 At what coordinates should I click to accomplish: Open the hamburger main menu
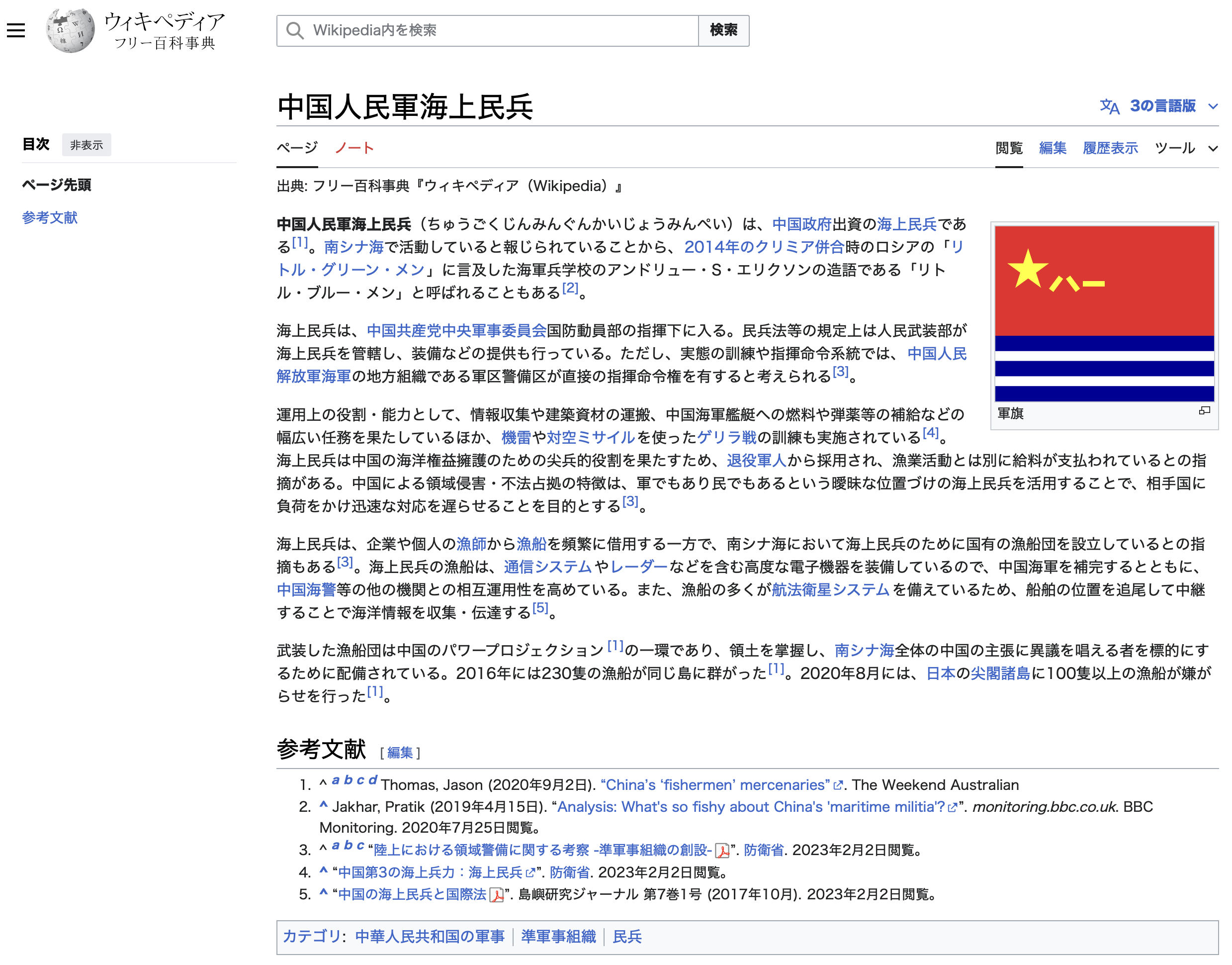(x=16, y=30)
